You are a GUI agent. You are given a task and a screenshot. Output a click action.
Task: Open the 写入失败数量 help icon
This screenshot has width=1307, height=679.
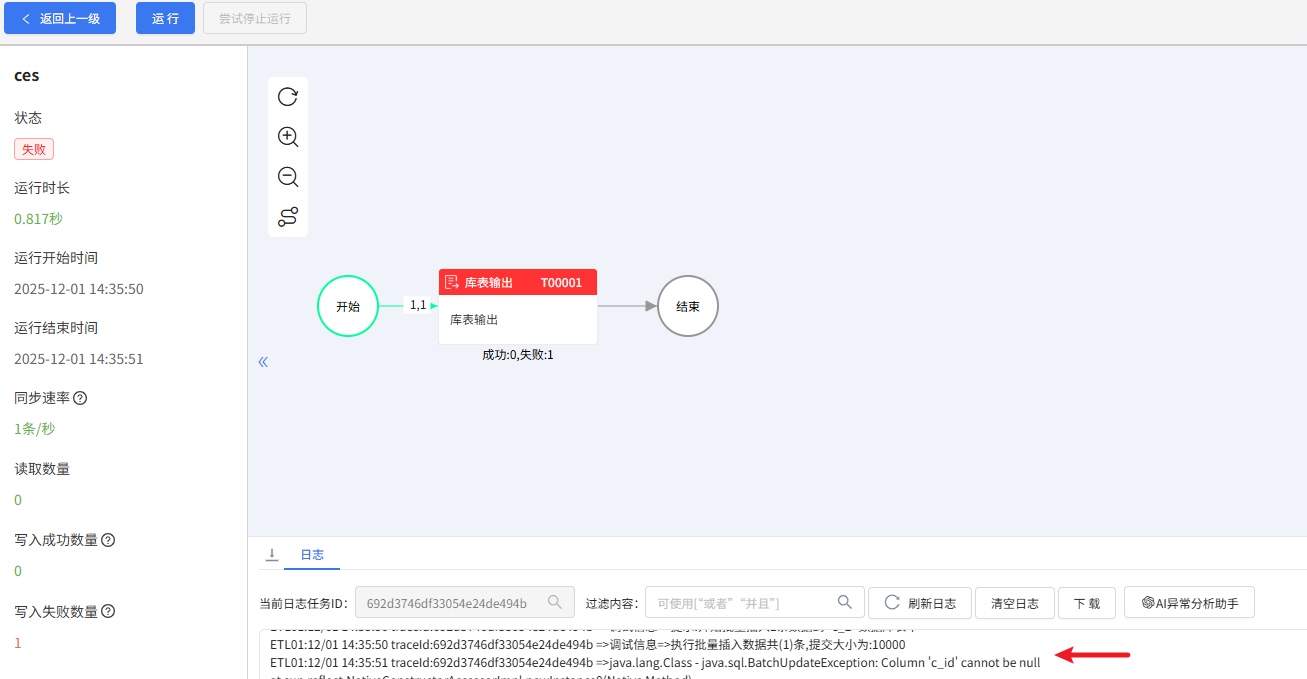(x=106, y=611)
